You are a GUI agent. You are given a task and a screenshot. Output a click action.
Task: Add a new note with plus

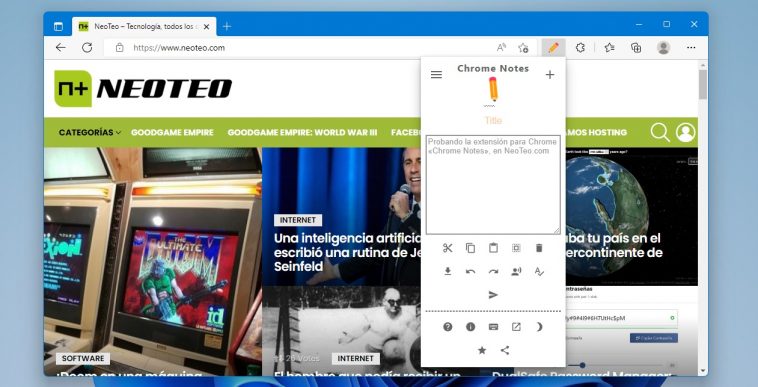pos(550,74)
